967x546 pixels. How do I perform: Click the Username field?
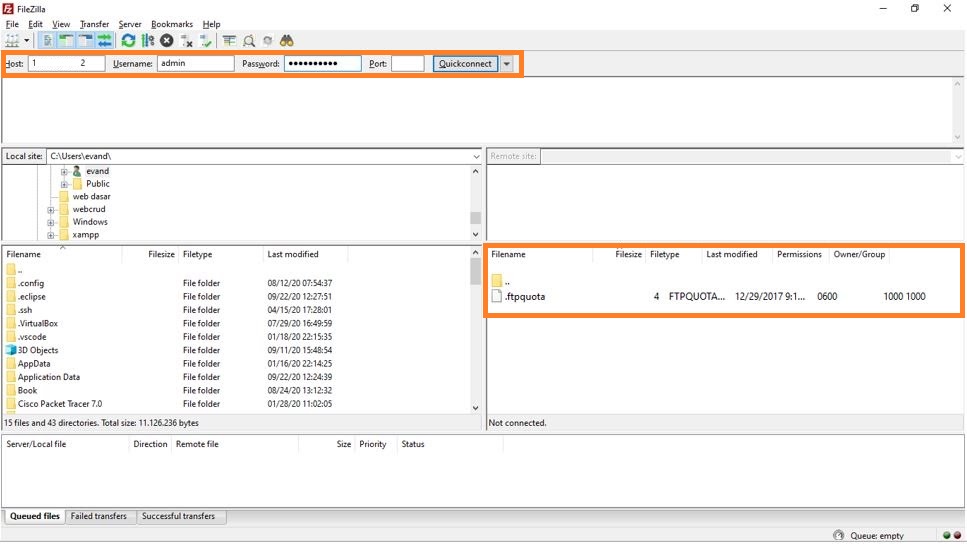click(195, 63)
